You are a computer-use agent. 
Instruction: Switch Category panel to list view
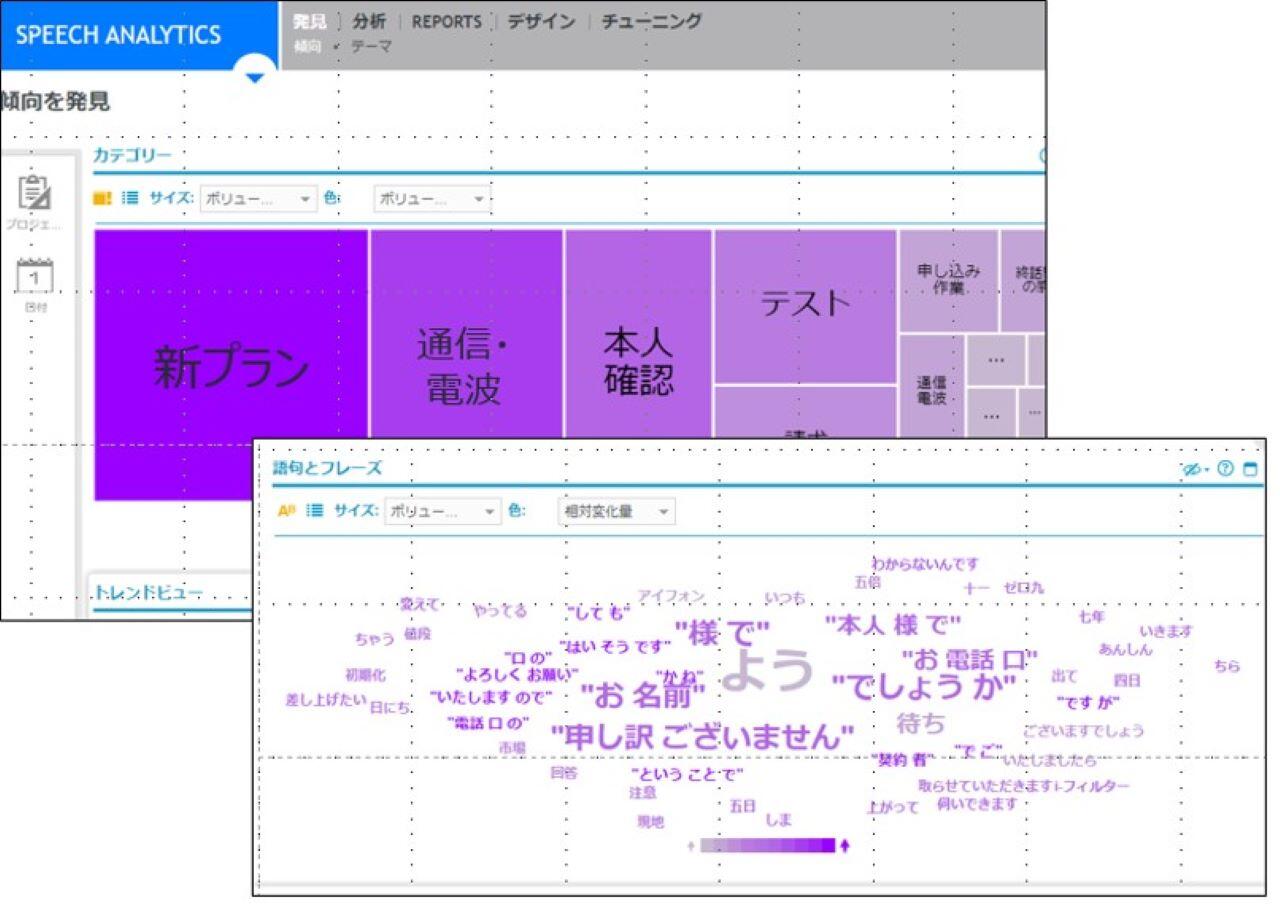click(130, 198)
